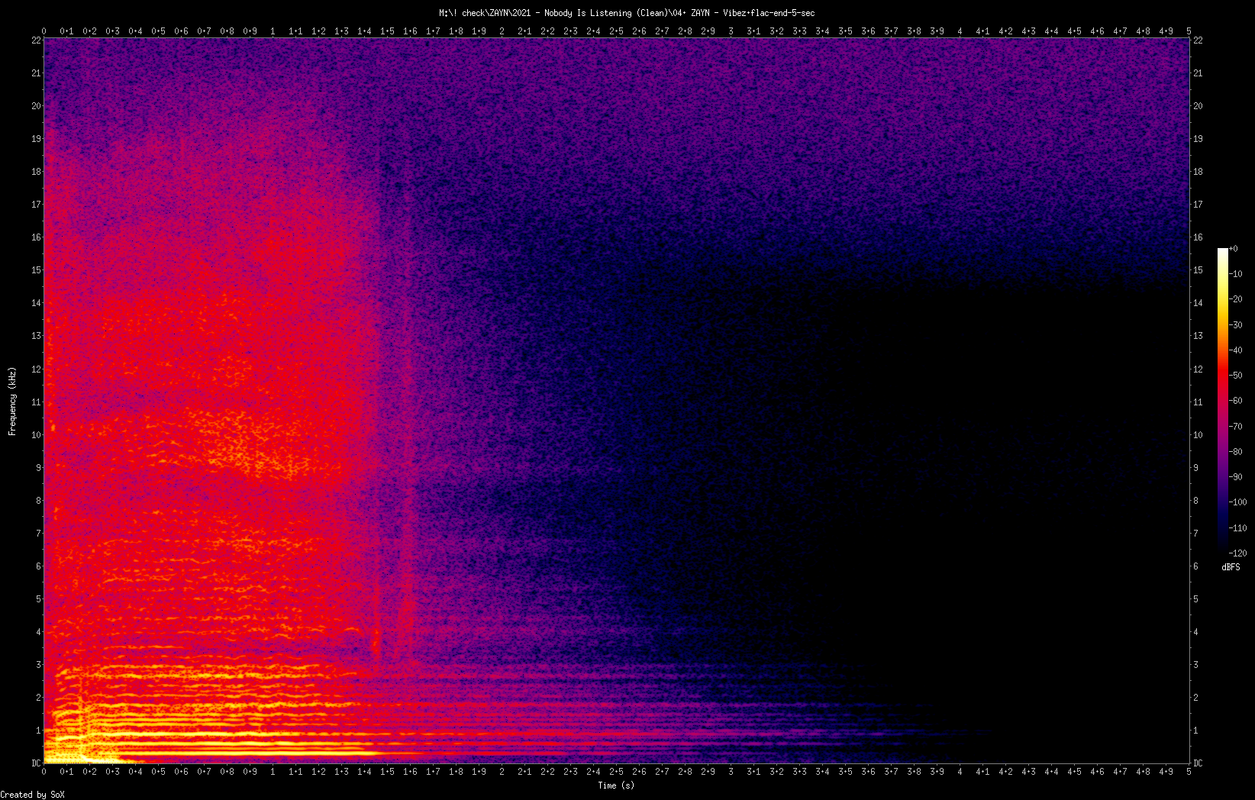1255x800 pixels.
Task: Click the '0.5' tick on the bottom time axis
Action: tap(159, 773)
